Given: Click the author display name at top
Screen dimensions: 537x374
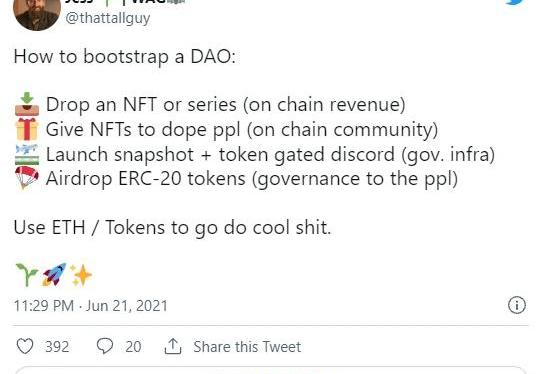Looking at the screenshot, I should (x=125, y=2).
